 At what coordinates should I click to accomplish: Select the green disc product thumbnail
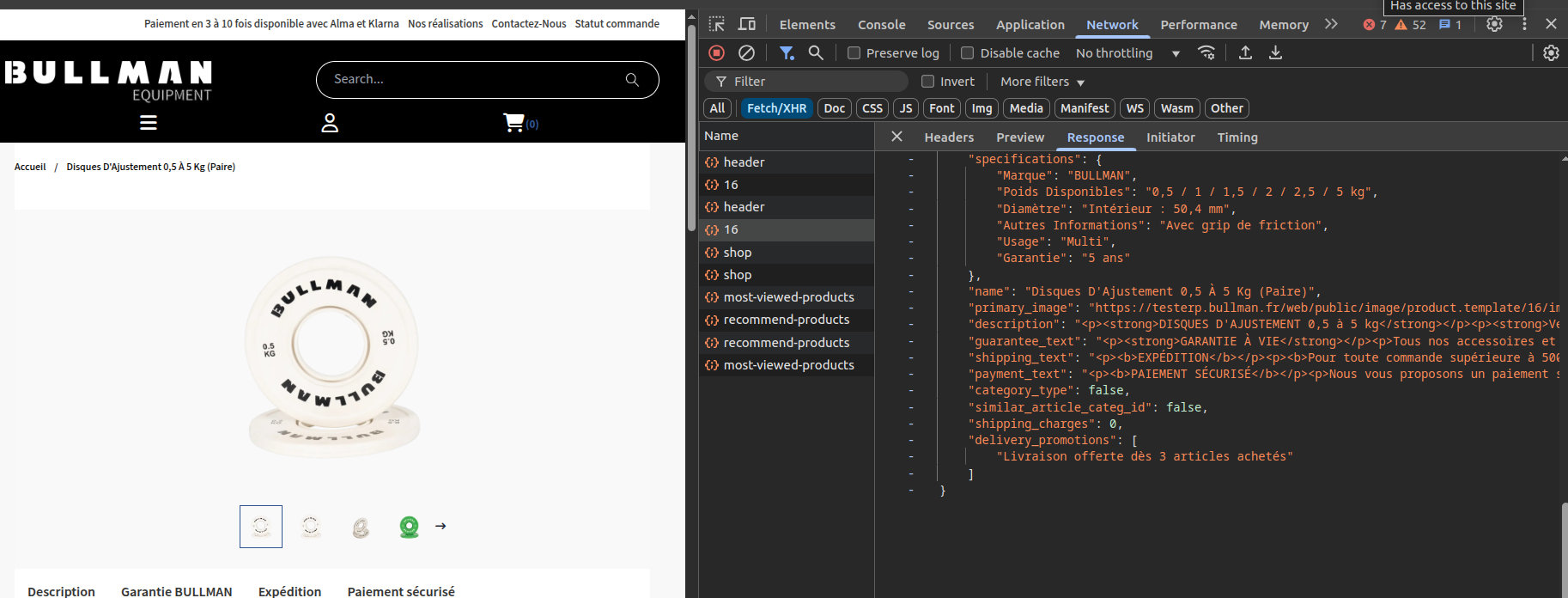click(409, 527)
